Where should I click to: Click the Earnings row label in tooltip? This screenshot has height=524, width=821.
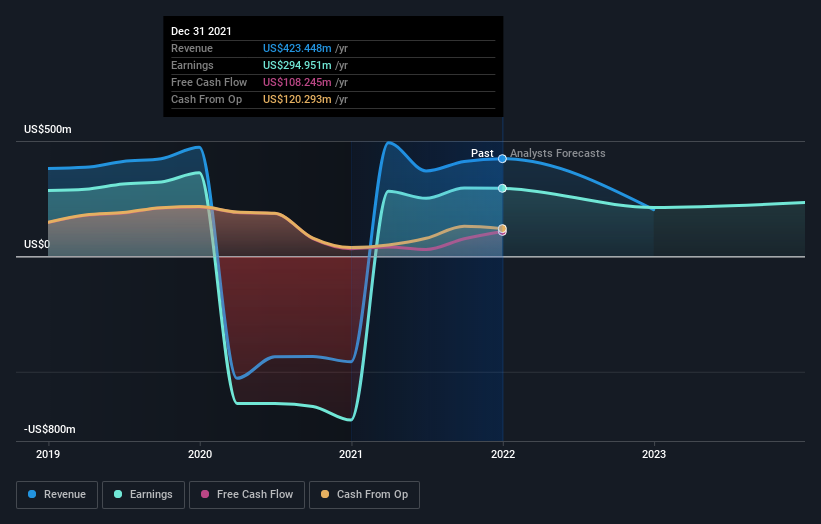point(192,65)
